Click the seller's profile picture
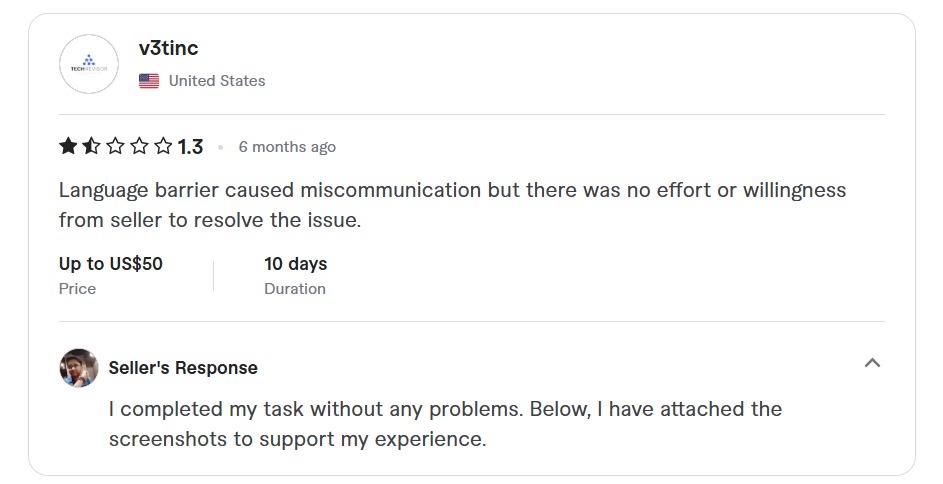The height and width of the screenshot is (484, 943). pos(79,368)
